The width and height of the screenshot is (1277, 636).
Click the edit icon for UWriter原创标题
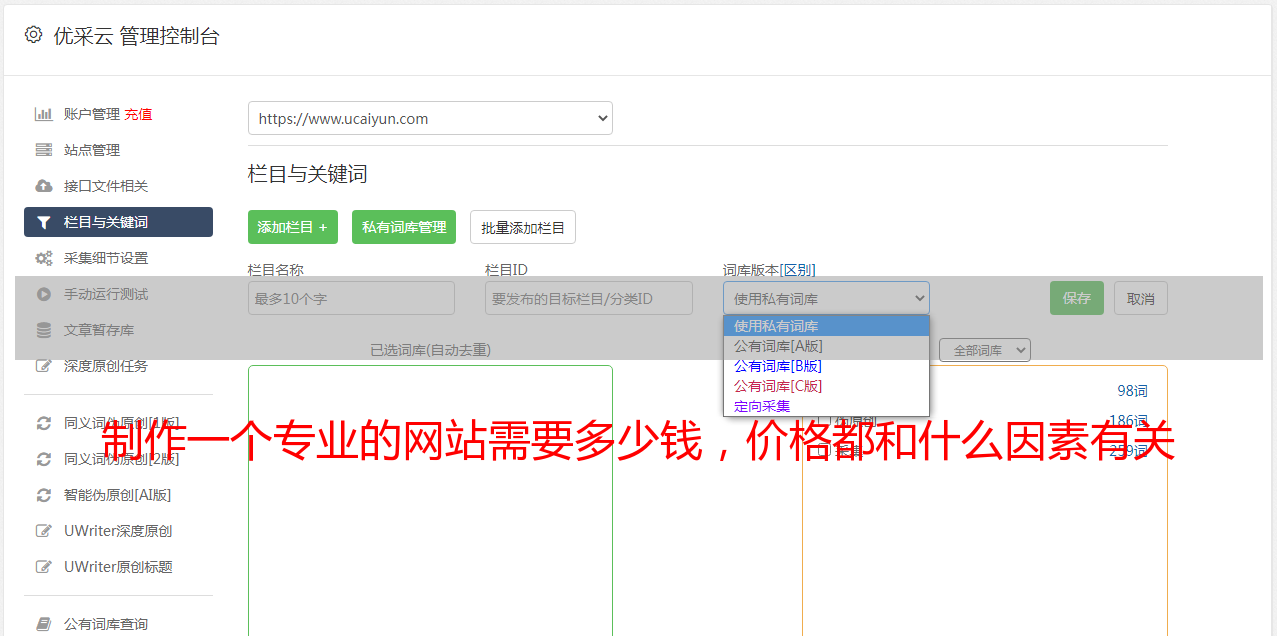click(x=43, y=567)
